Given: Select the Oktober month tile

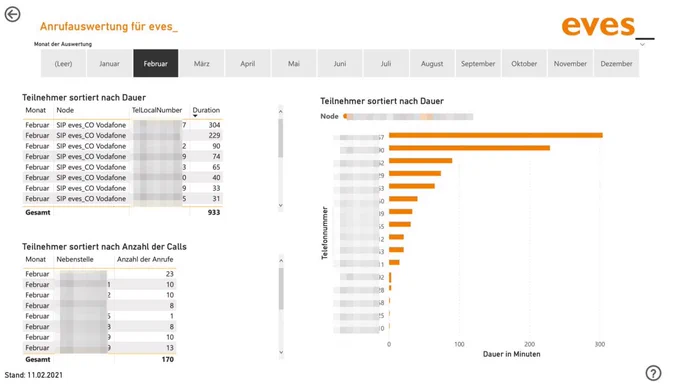Looking at the screenshot, I should coord(524,63).
